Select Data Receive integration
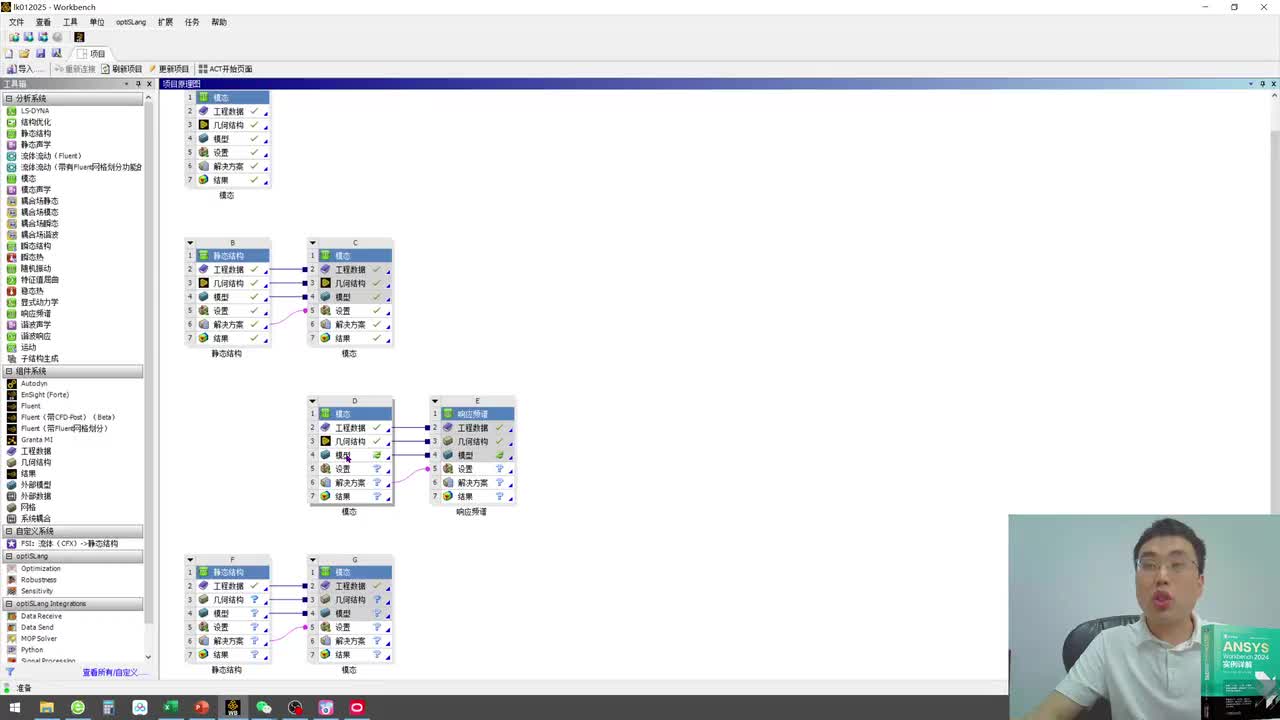This screenshot has width=1280, height=720. [41, 616]
